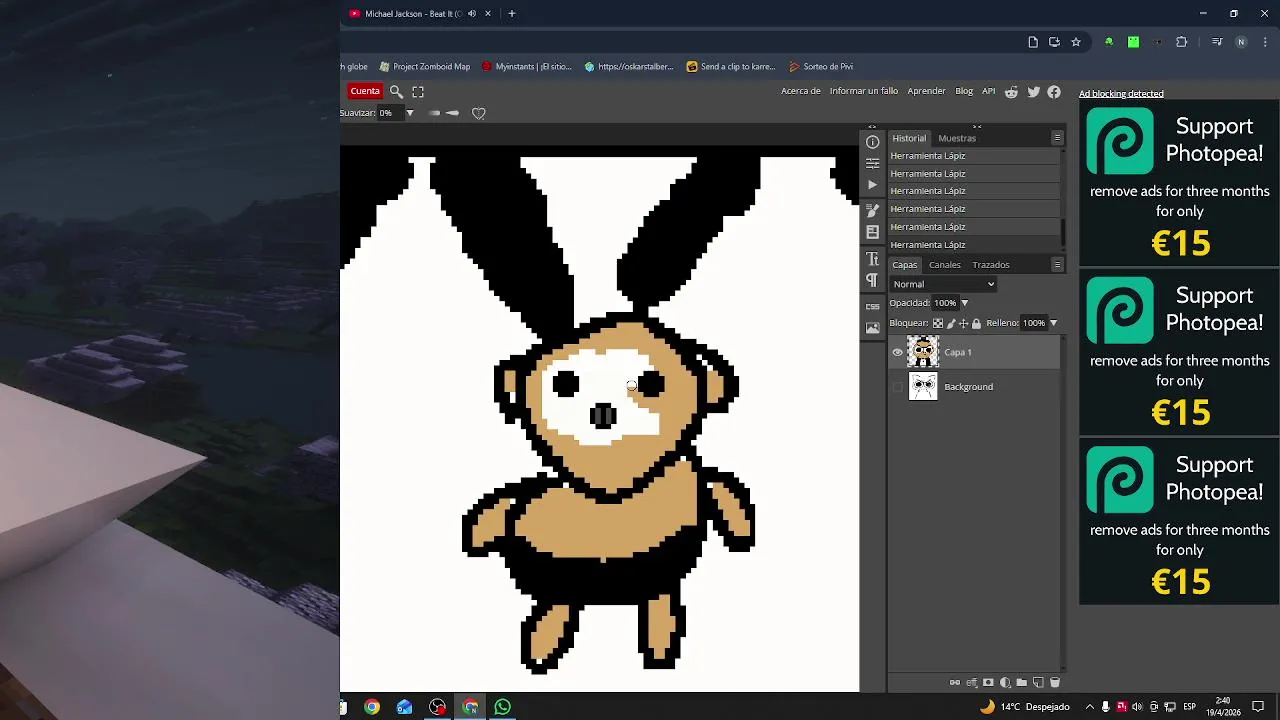Viewport: 1280px width, 720px height.
Task: Create a new adjustment layer
Action: point(1005,682)
